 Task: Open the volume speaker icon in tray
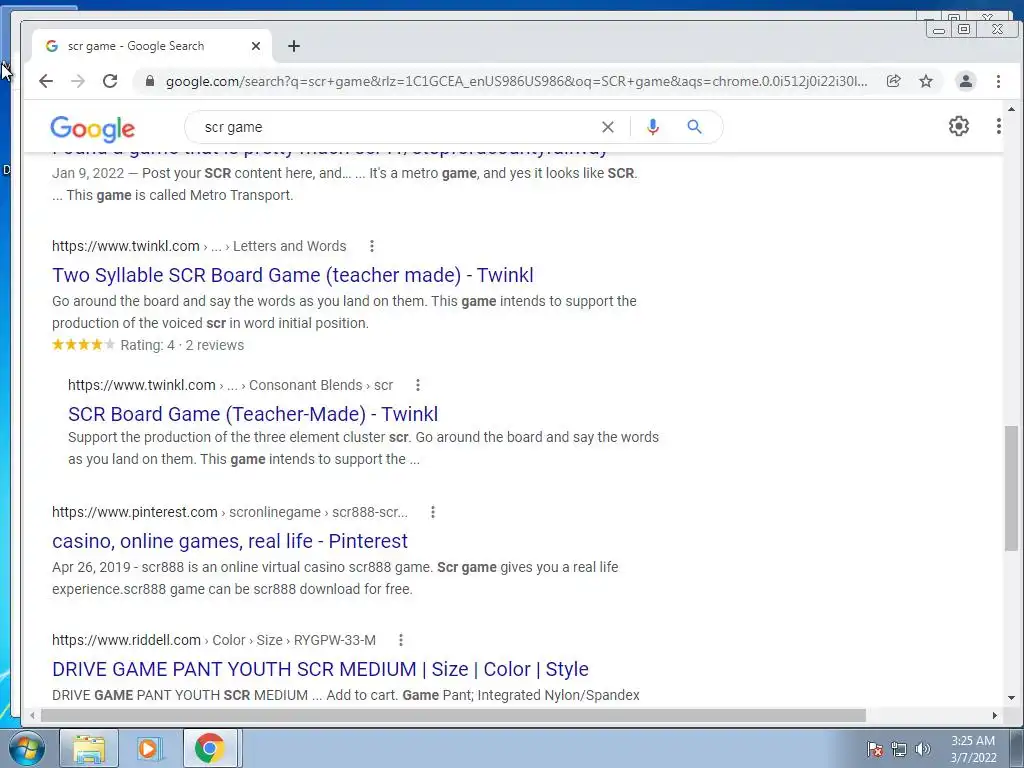click(923, 749)
